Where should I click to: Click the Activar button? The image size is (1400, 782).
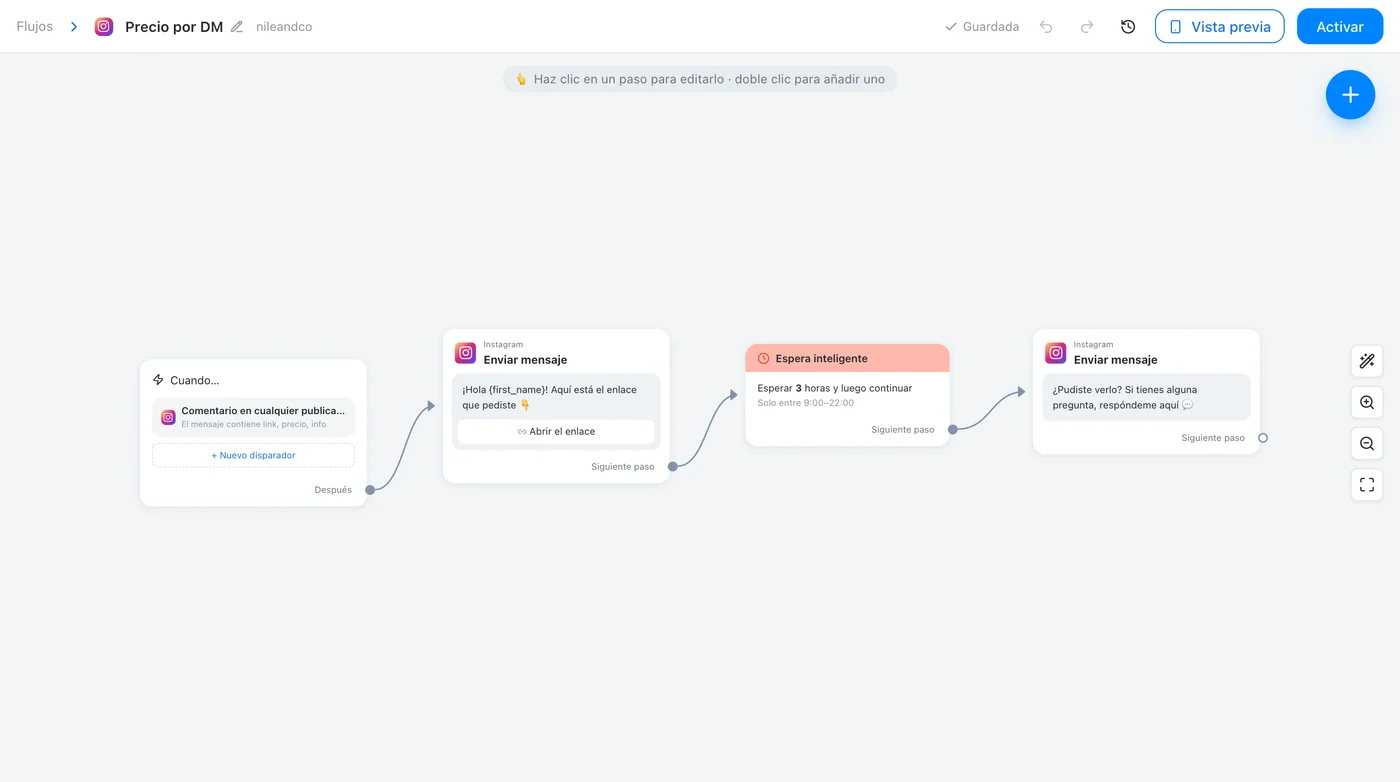pos(1340,27)
